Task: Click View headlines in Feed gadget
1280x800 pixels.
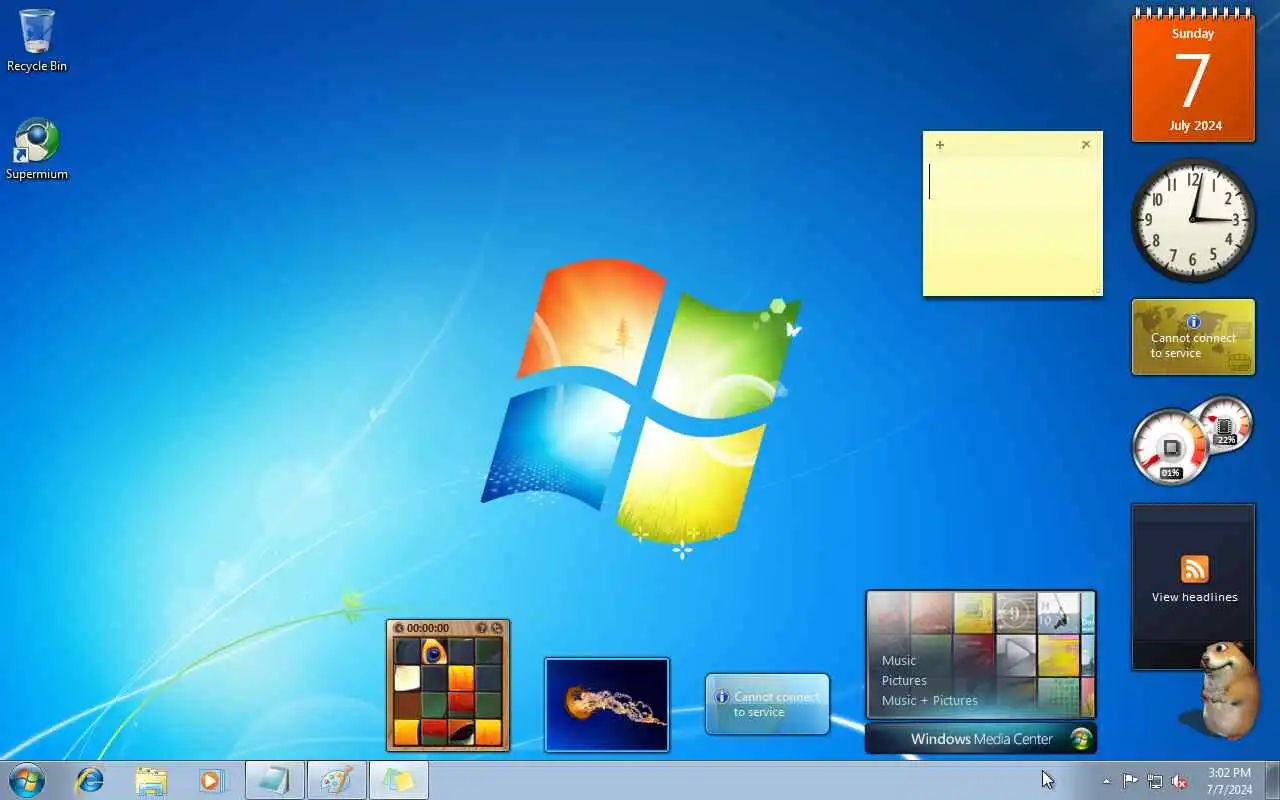Action: (x=1194, y=597)
